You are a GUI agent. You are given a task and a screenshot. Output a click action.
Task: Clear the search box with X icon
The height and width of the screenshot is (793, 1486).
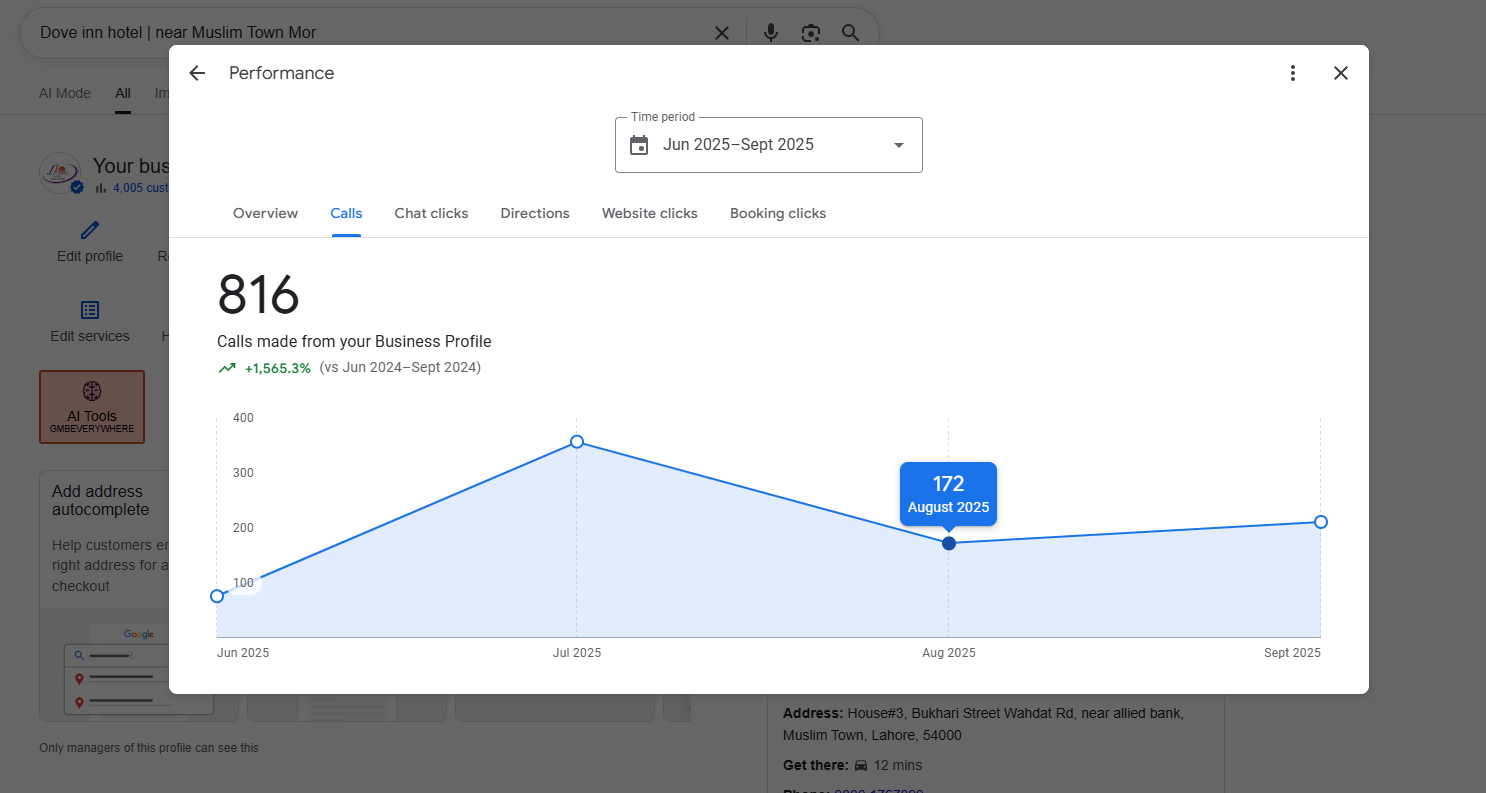coord(722,33)
